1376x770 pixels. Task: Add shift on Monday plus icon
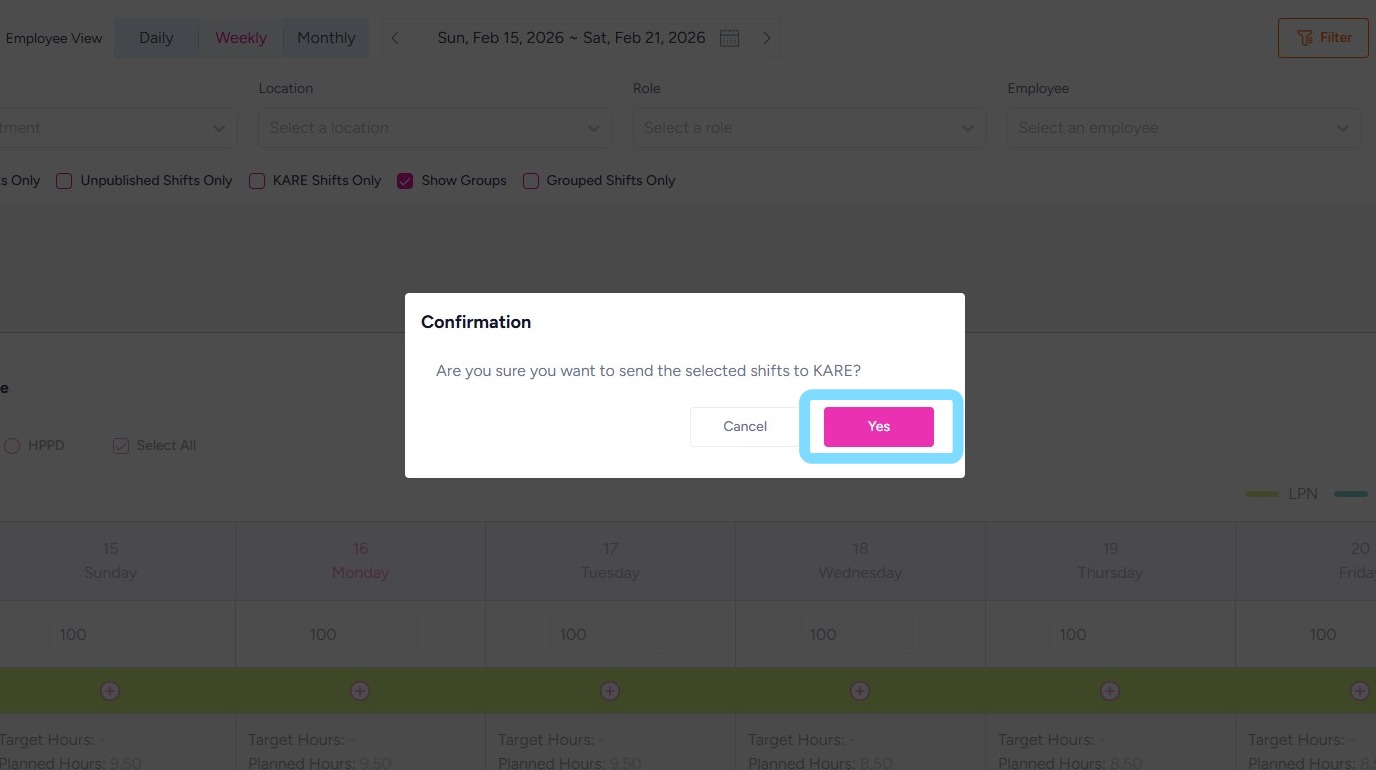tap(360, 691)
